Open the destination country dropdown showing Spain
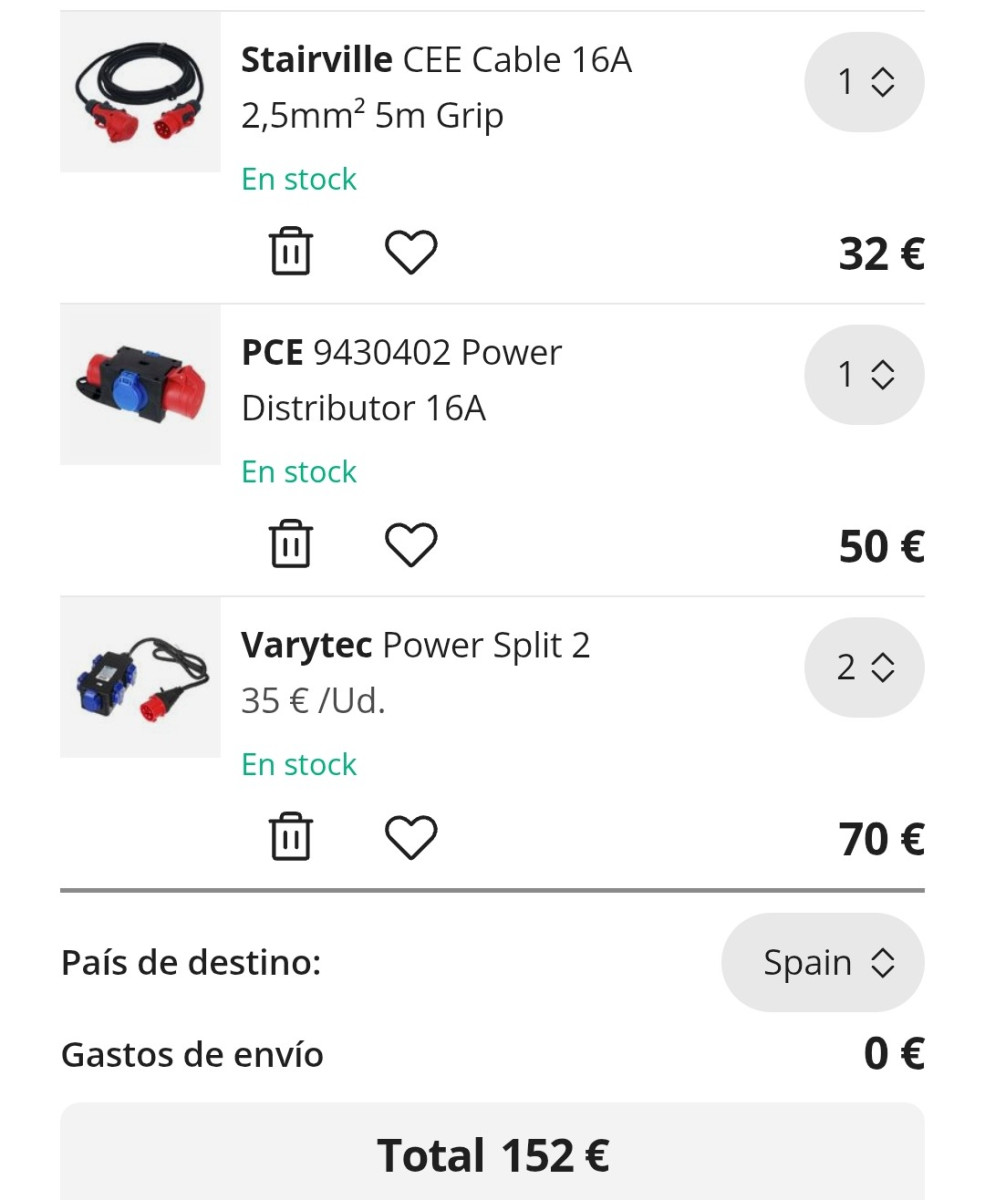 tap(822, 963)
